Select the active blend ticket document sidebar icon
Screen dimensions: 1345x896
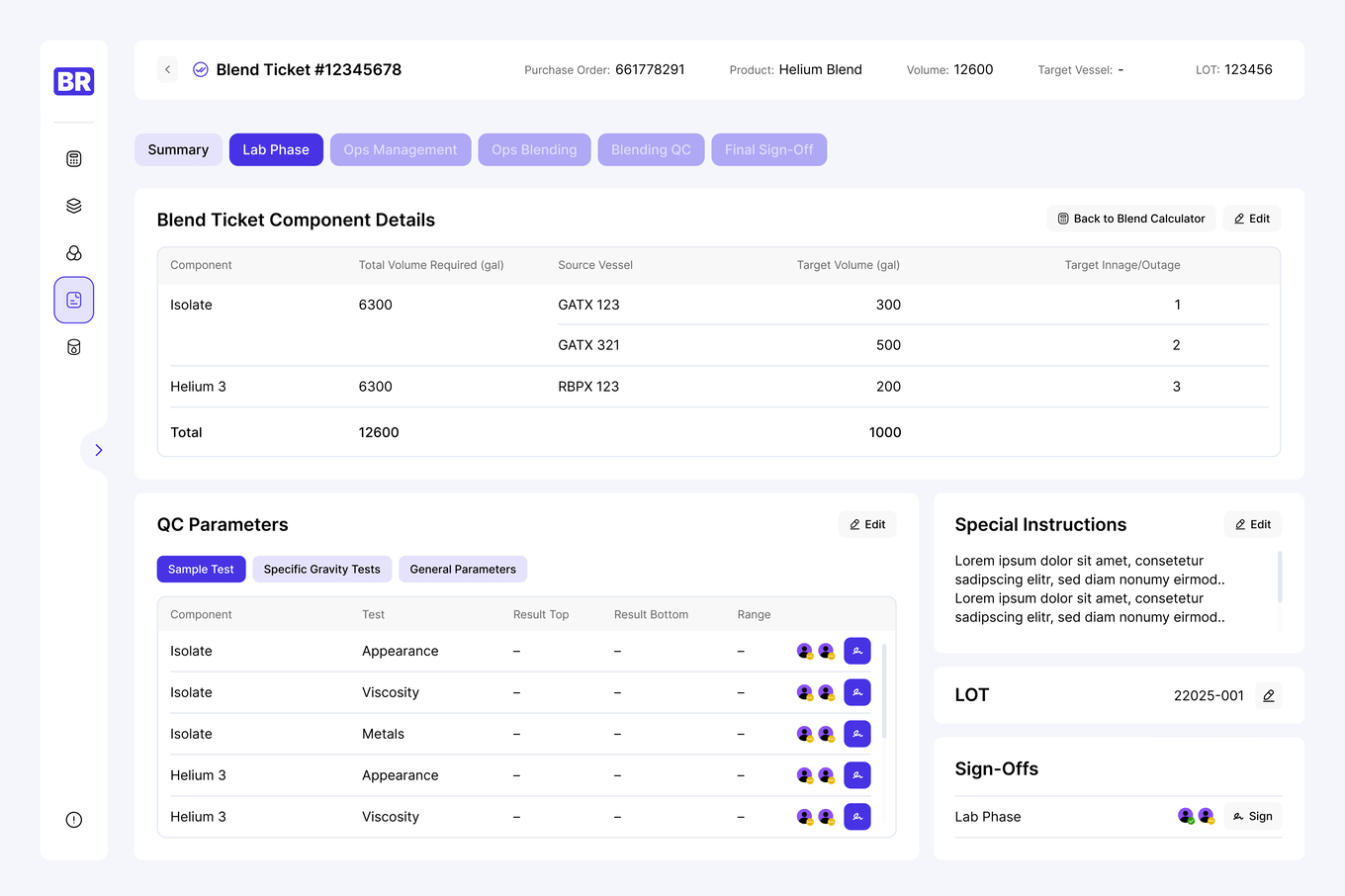point(73,300)
